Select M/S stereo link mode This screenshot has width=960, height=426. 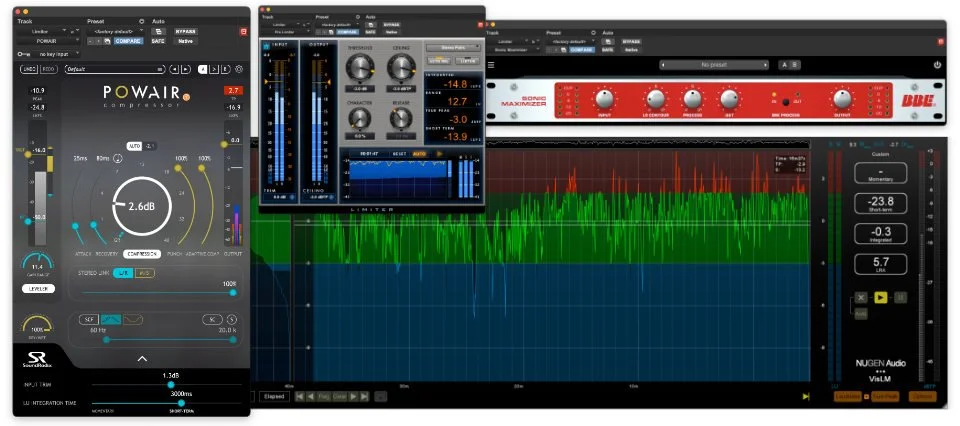(144, 273)
